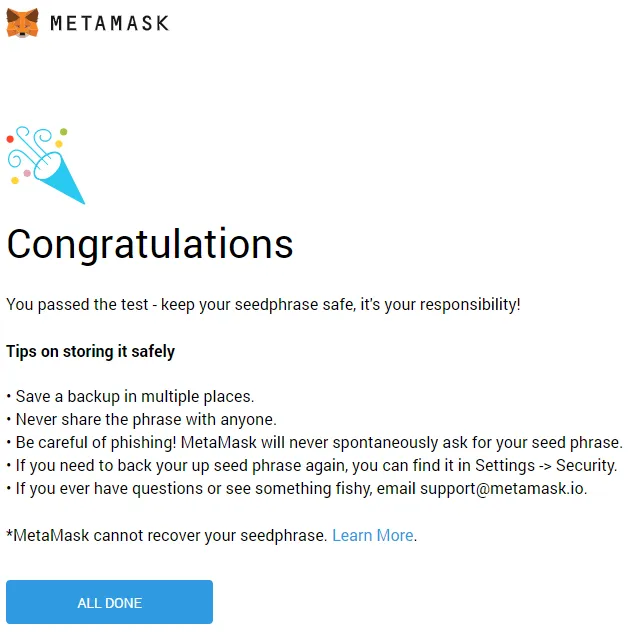Click MetaMask cannot recover your seedphrase note
Viewport: 642px width, 632px height.
click(x=166, y=535)
